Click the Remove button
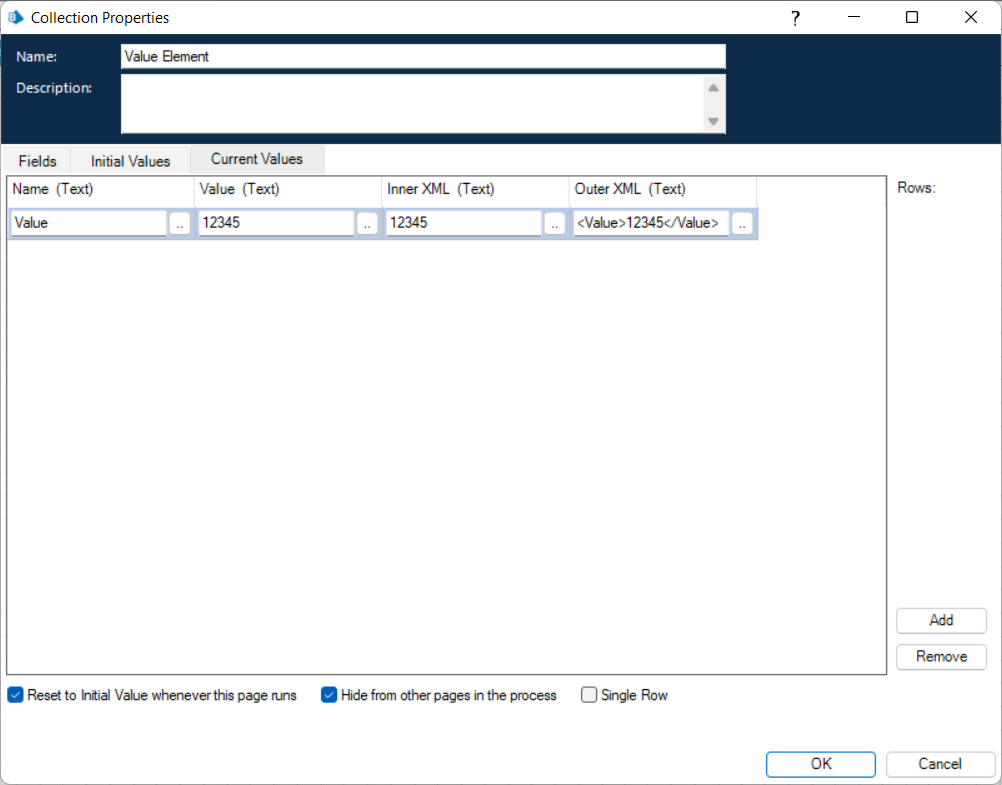 [x=940, y=657]
